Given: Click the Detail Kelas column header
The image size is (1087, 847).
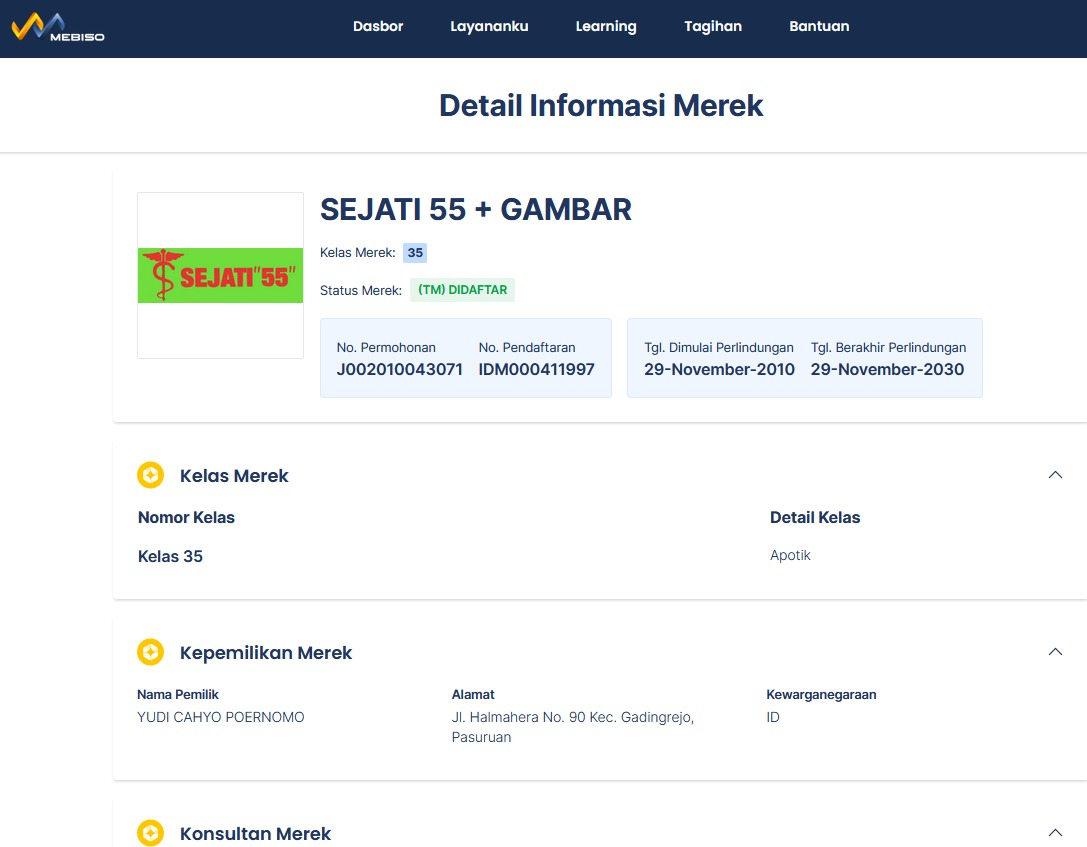Looking at the screenshot, I should click(815, 517).
